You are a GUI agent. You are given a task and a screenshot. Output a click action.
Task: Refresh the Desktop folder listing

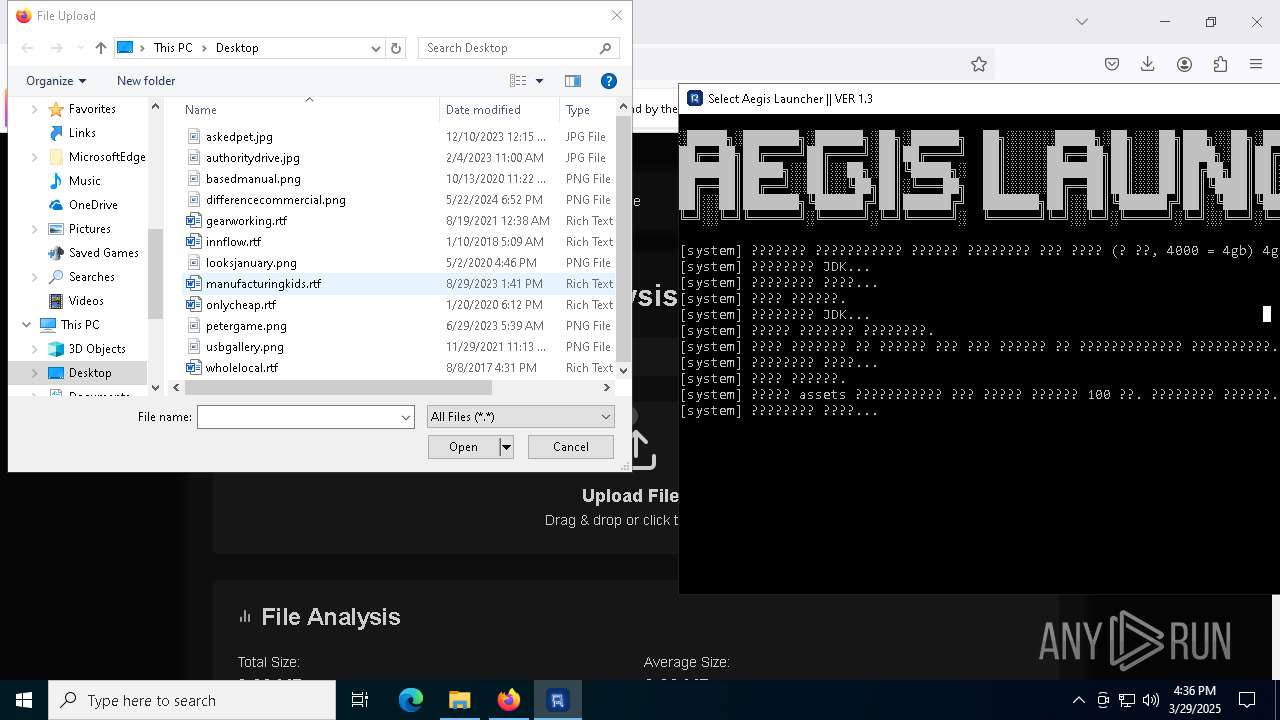click(396, 48)
